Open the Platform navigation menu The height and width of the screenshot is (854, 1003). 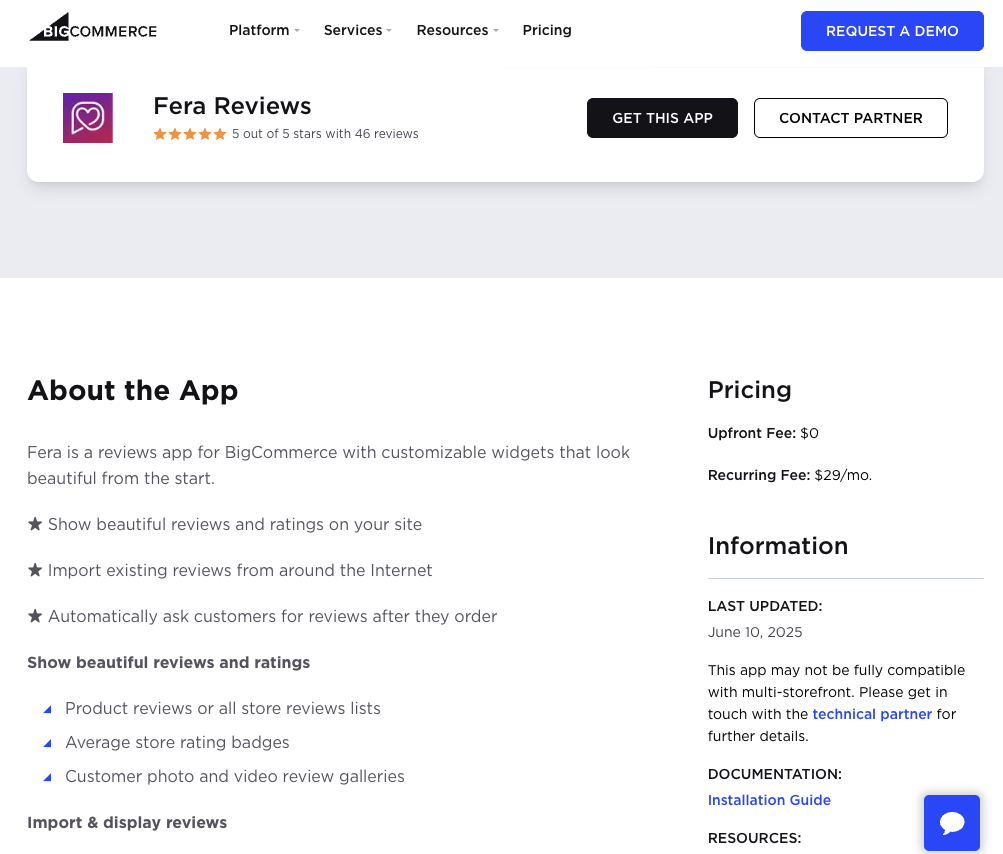coord(259,31)
